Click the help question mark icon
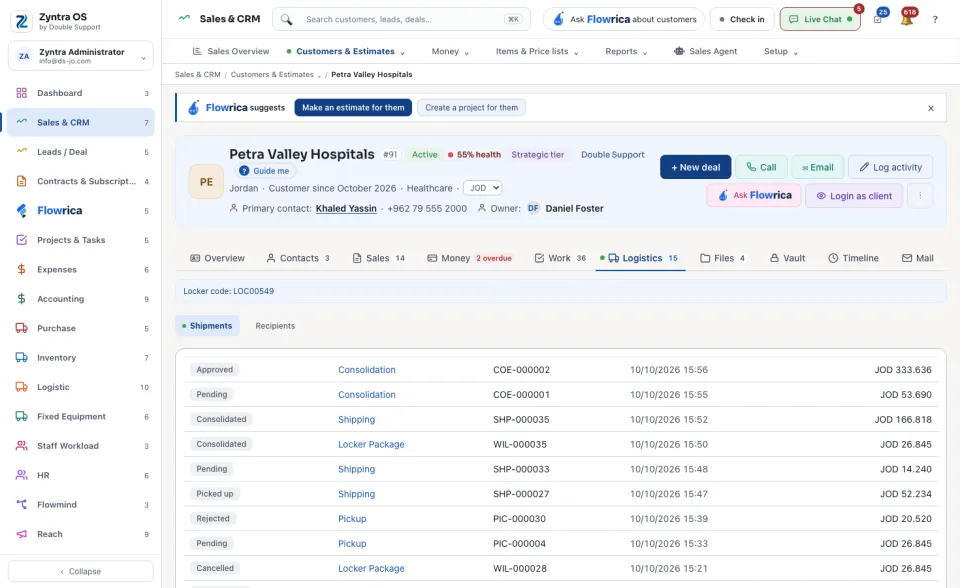The width and height of the screenshot is (960, 588). 935,20
